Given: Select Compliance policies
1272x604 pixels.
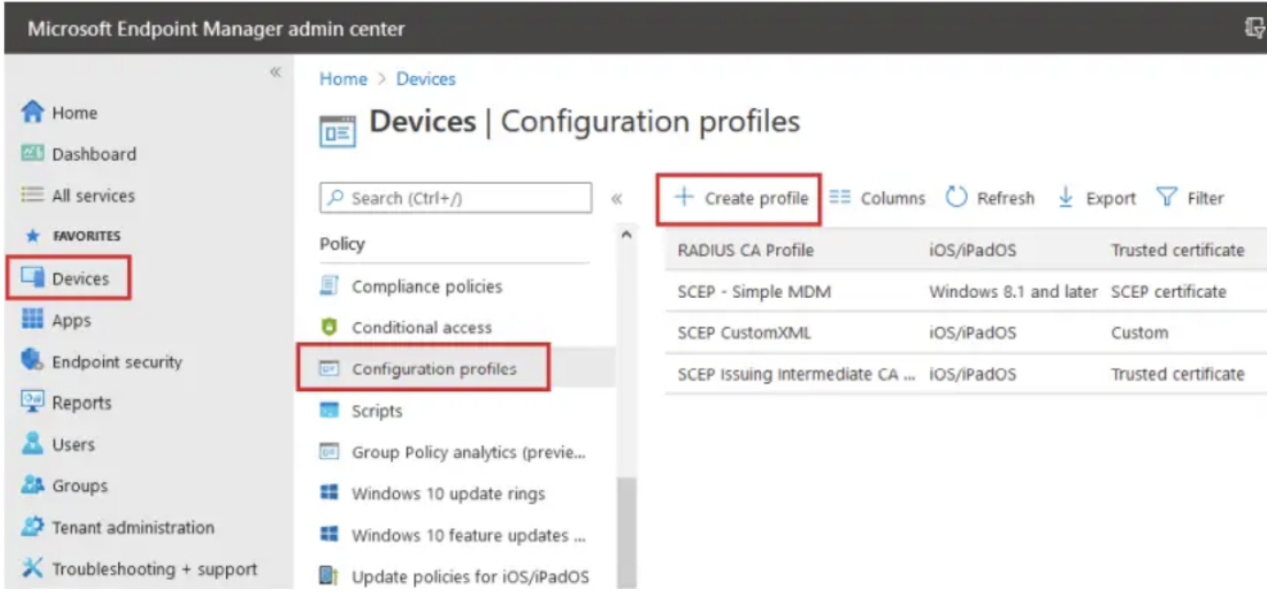Looking at the screenshot, I should [427, 286].
